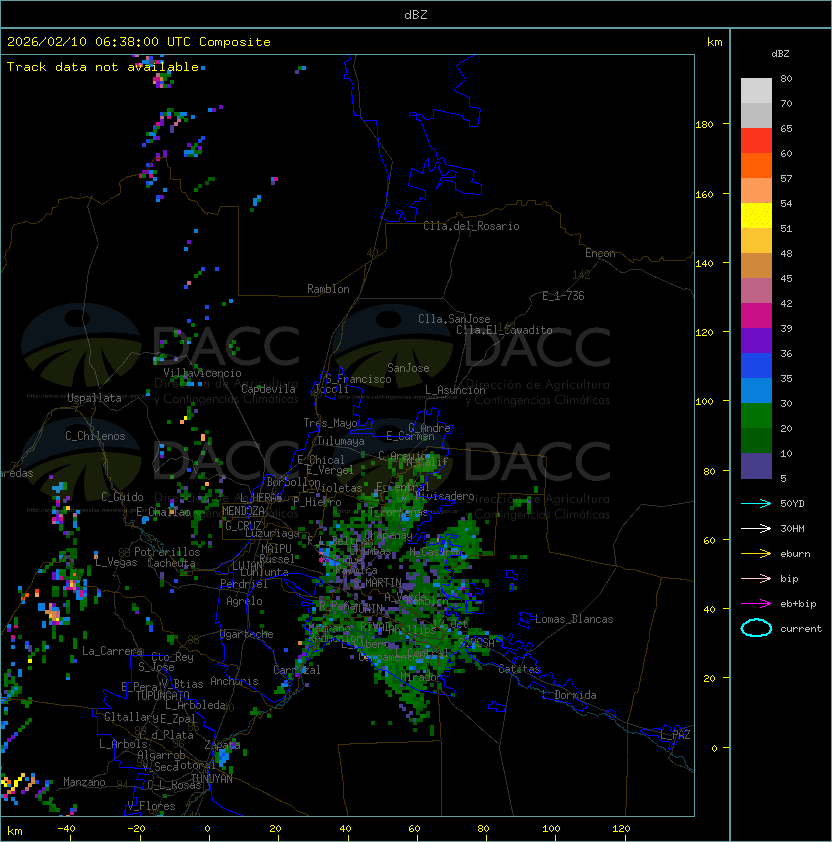
Task: Pick the magenta 42–39 dBZ swatch
Action: coord(756,316)
